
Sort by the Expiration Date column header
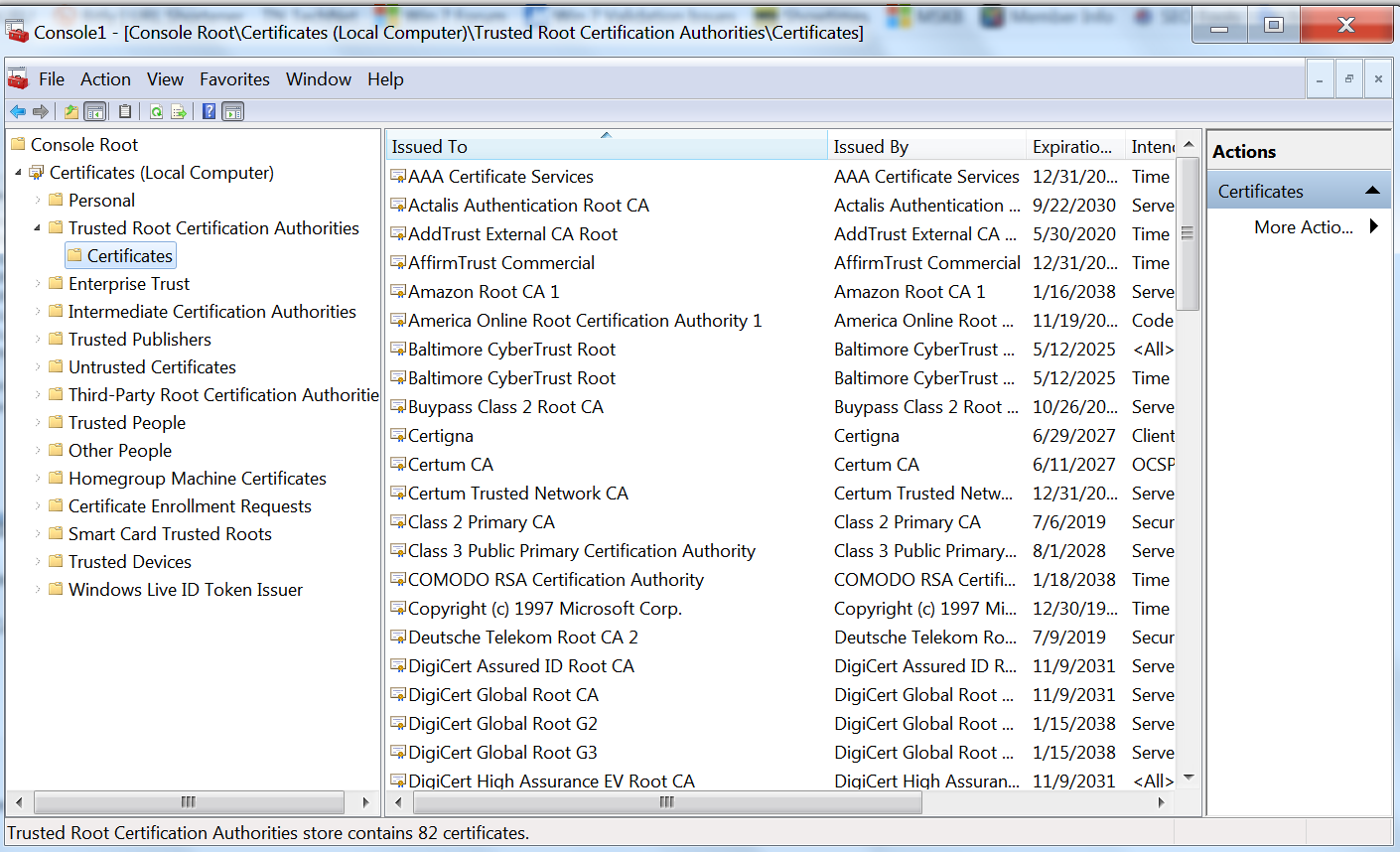1075,146
